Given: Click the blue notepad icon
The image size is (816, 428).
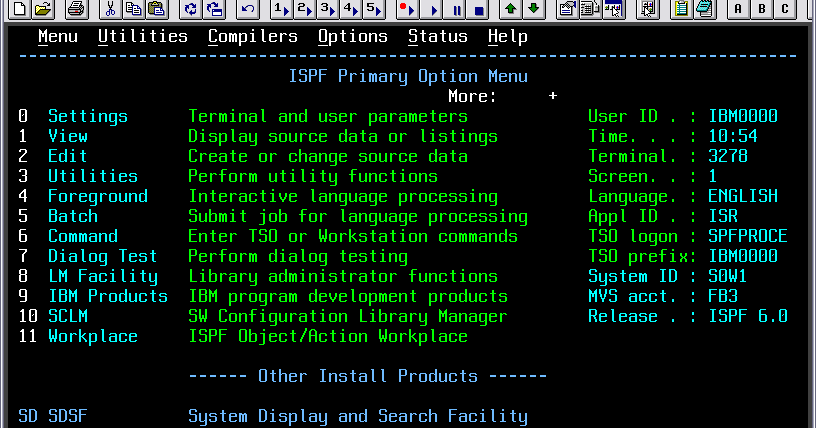Looking at the screenshot, I should pyautogui.click(x=704, y=8).
